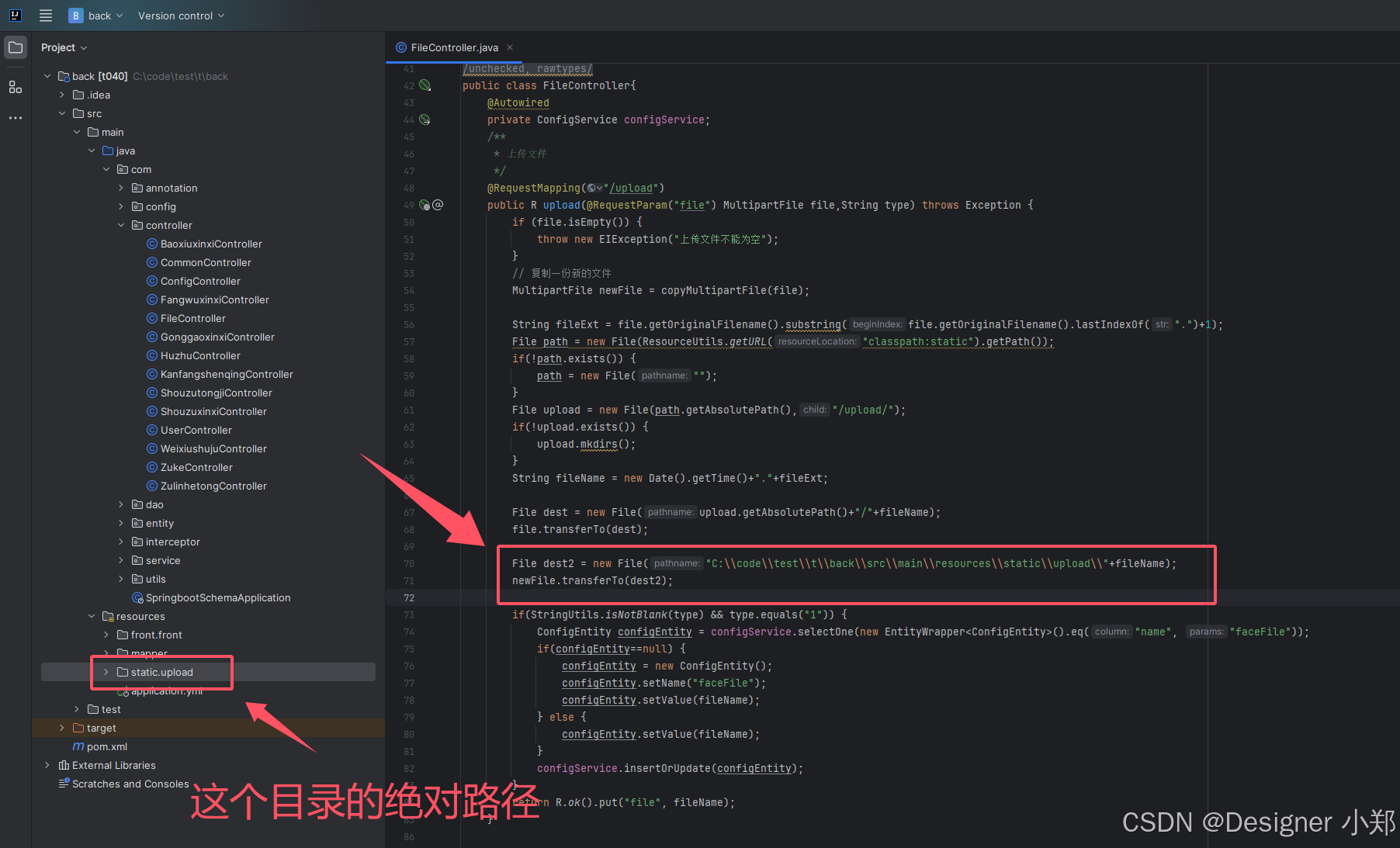Select CommonController in project tree

coord(206,262)
